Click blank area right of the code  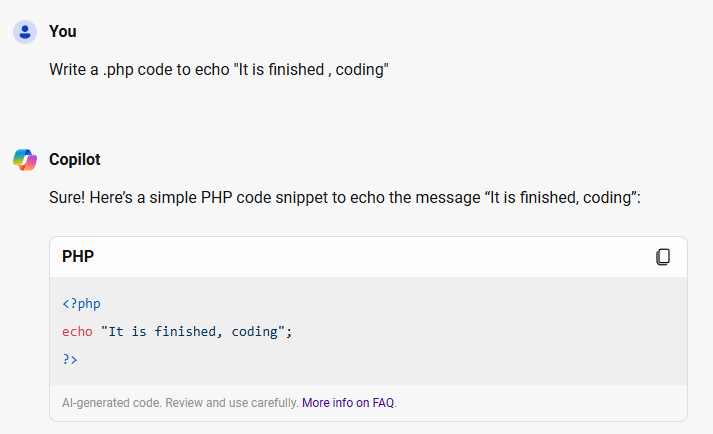point(500,331)
